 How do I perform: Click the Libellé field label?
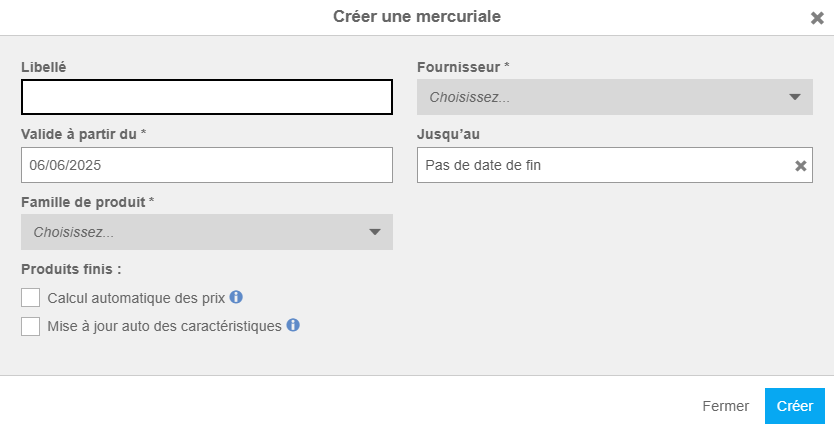coord(44,67)
